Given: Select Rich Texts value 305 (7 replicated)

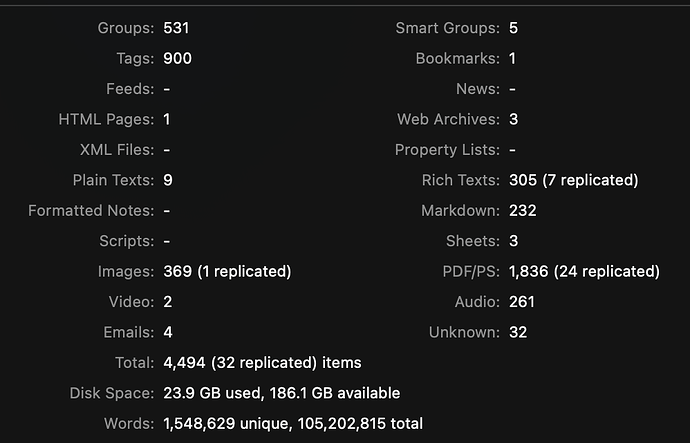Looking at the screenshot, I should coord(573,180).
